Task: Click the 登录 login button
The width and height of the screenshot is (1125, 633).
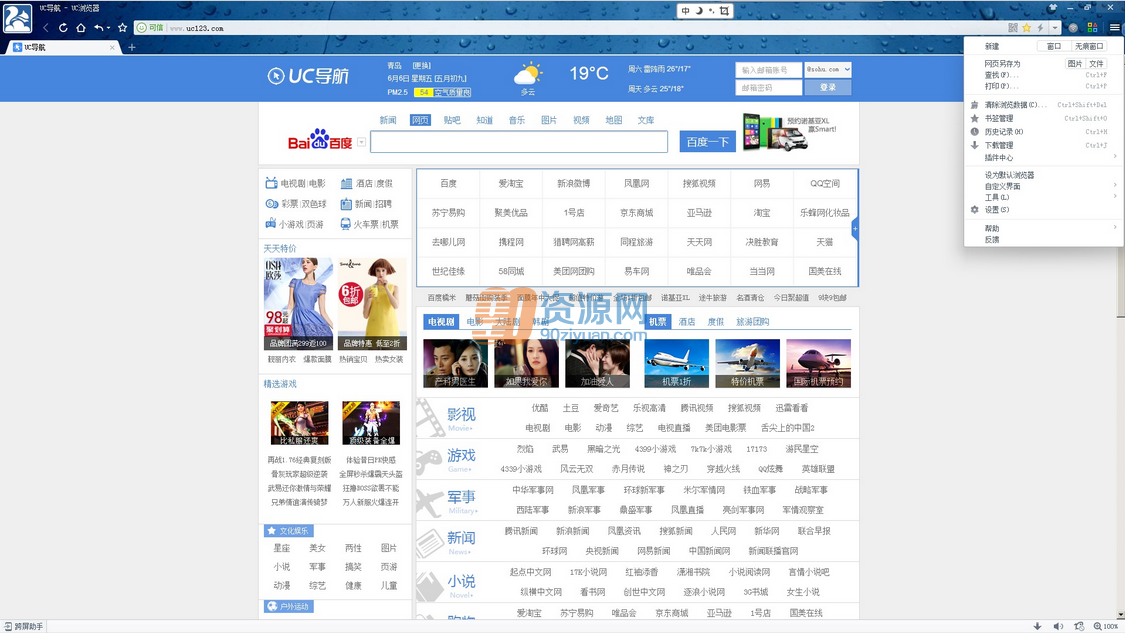Action: pos(828,88)
